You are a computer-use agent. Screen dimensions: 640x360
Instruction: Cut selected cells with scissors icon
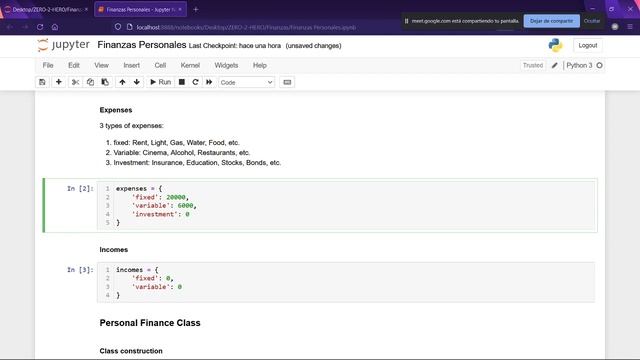[75, 82]
